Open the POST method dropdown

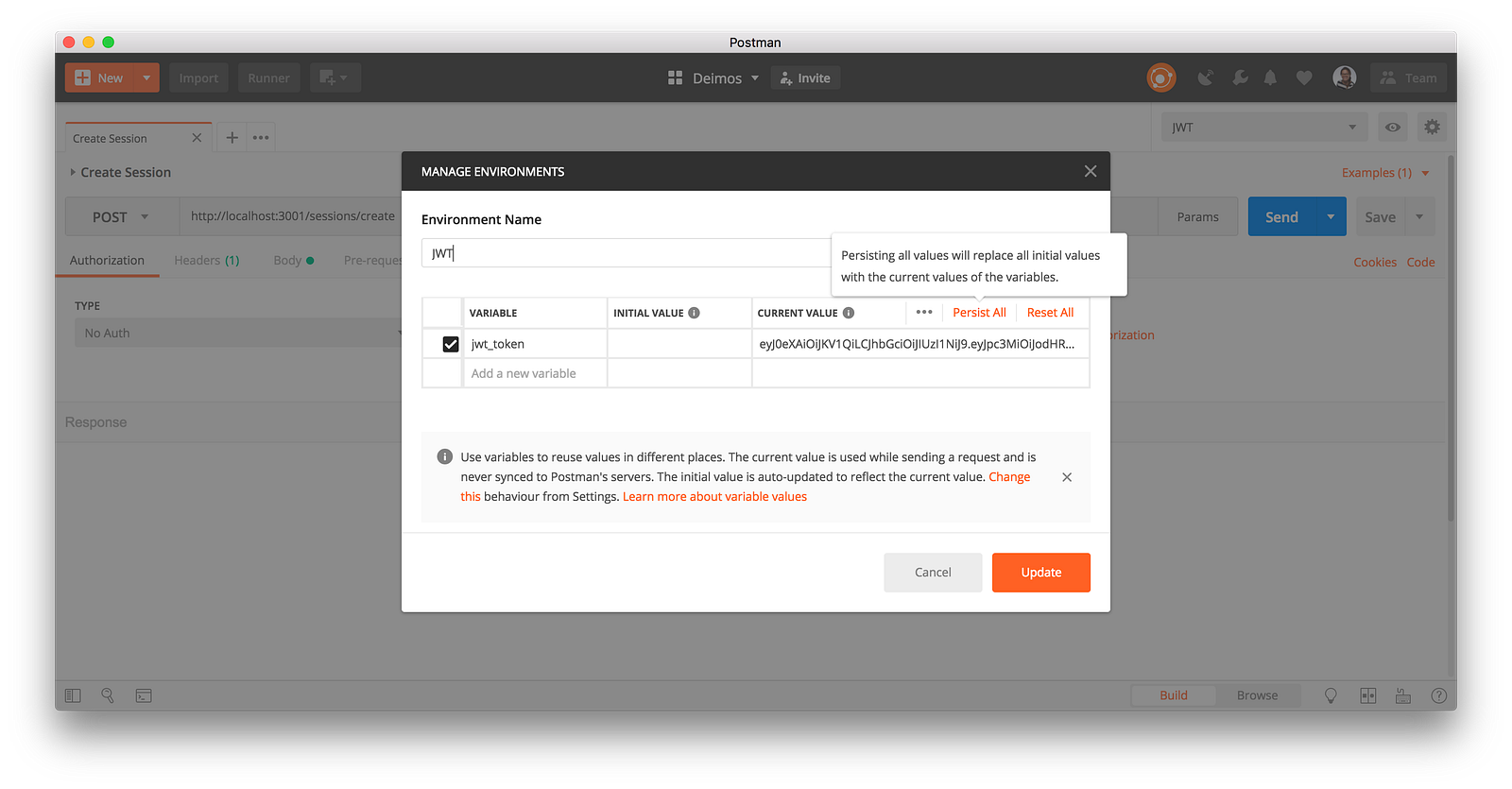122,216
